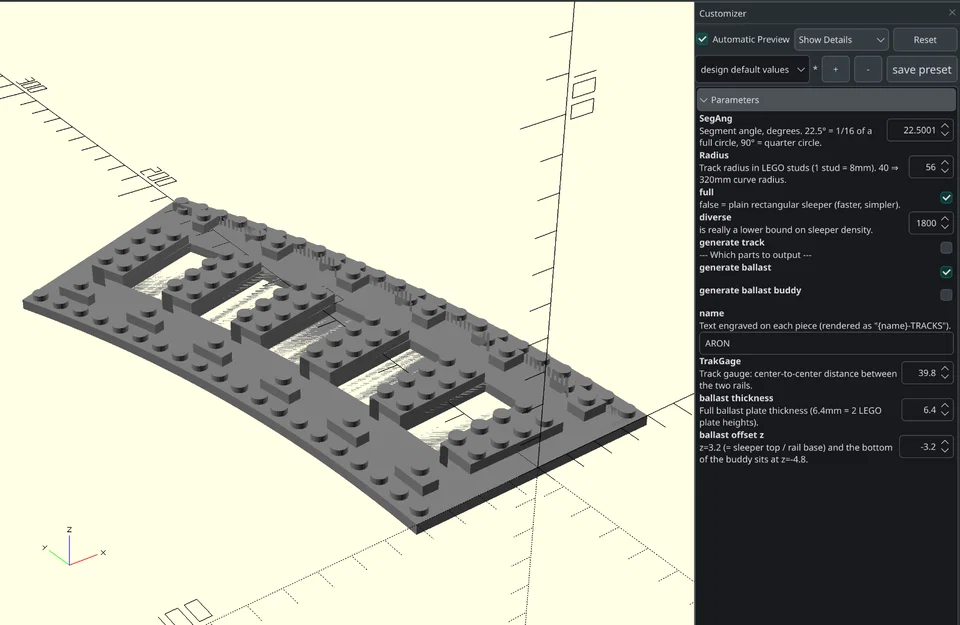The image size is (960, 625).
Task: Increase Radius with the up arrow
Action: [x=945, y=162]
